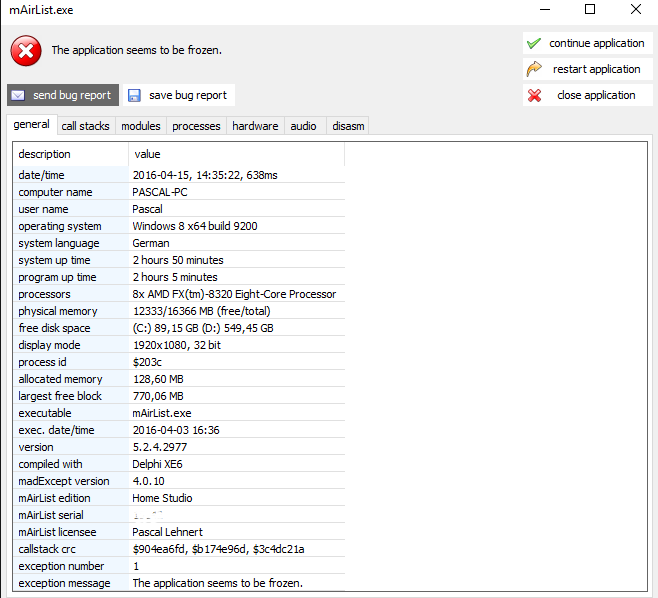Click the 1920x1080, 32 bit value
The height and width of the screenshot is (598, 658).
pyautogui.click(x=177, y=345)
